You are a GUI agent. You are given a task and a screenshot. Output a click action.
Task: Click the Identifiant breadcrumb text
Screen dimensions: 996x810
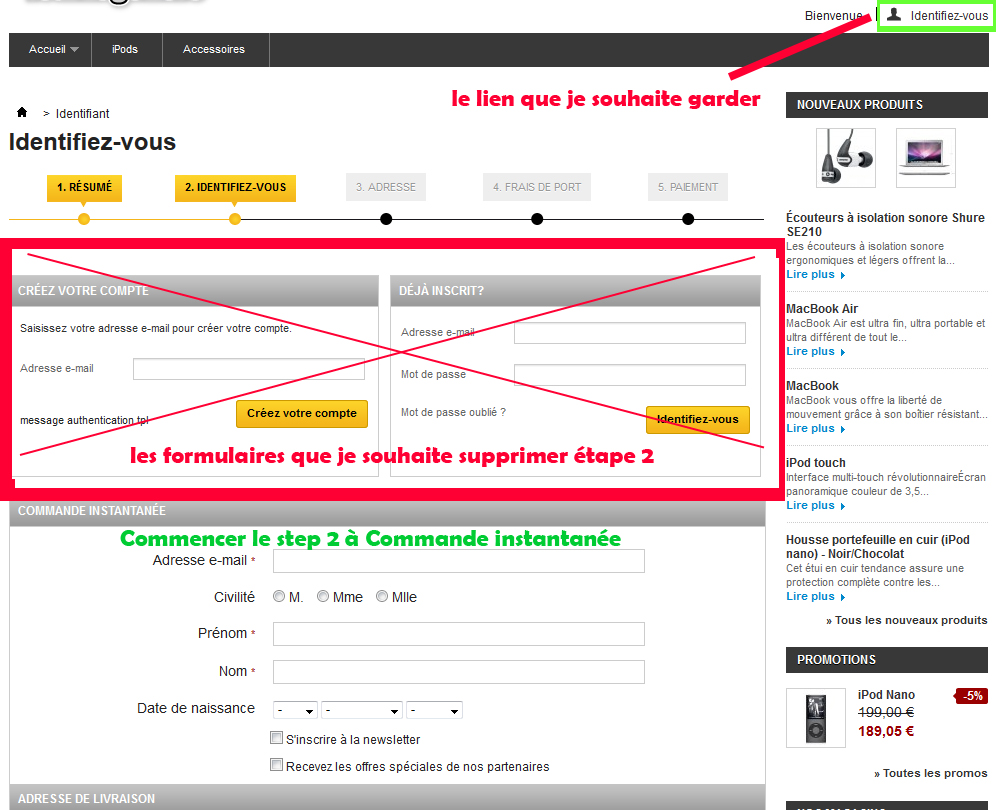(x=83, y=113)
